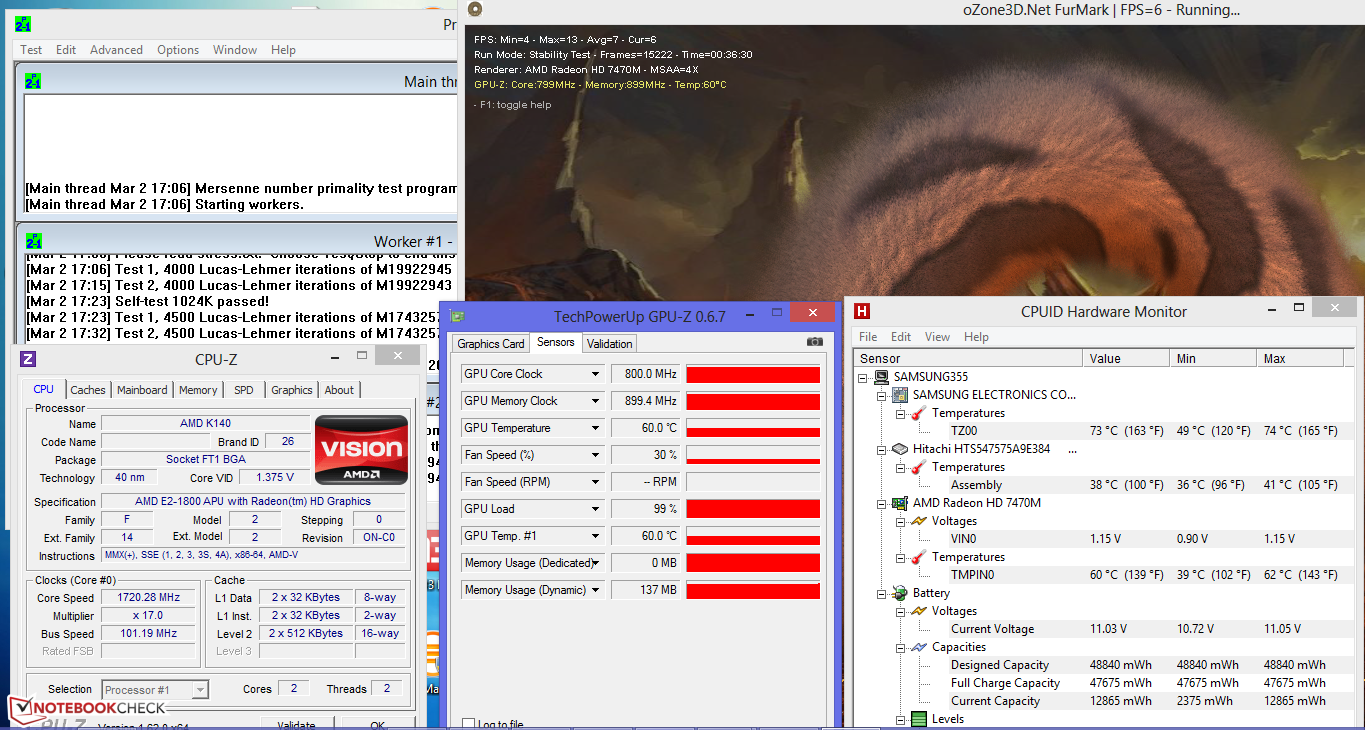Select the GPU-Z Sensors tab
This screenshot has width=1365, height=730.
(555, 342)
